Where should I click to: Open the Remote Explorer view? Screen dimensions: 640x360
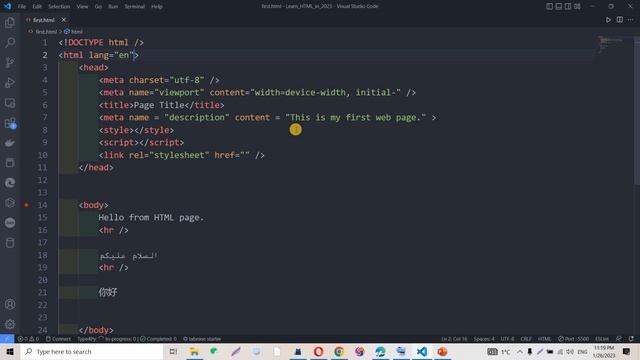pyautogui.click(x=10, y=103)
